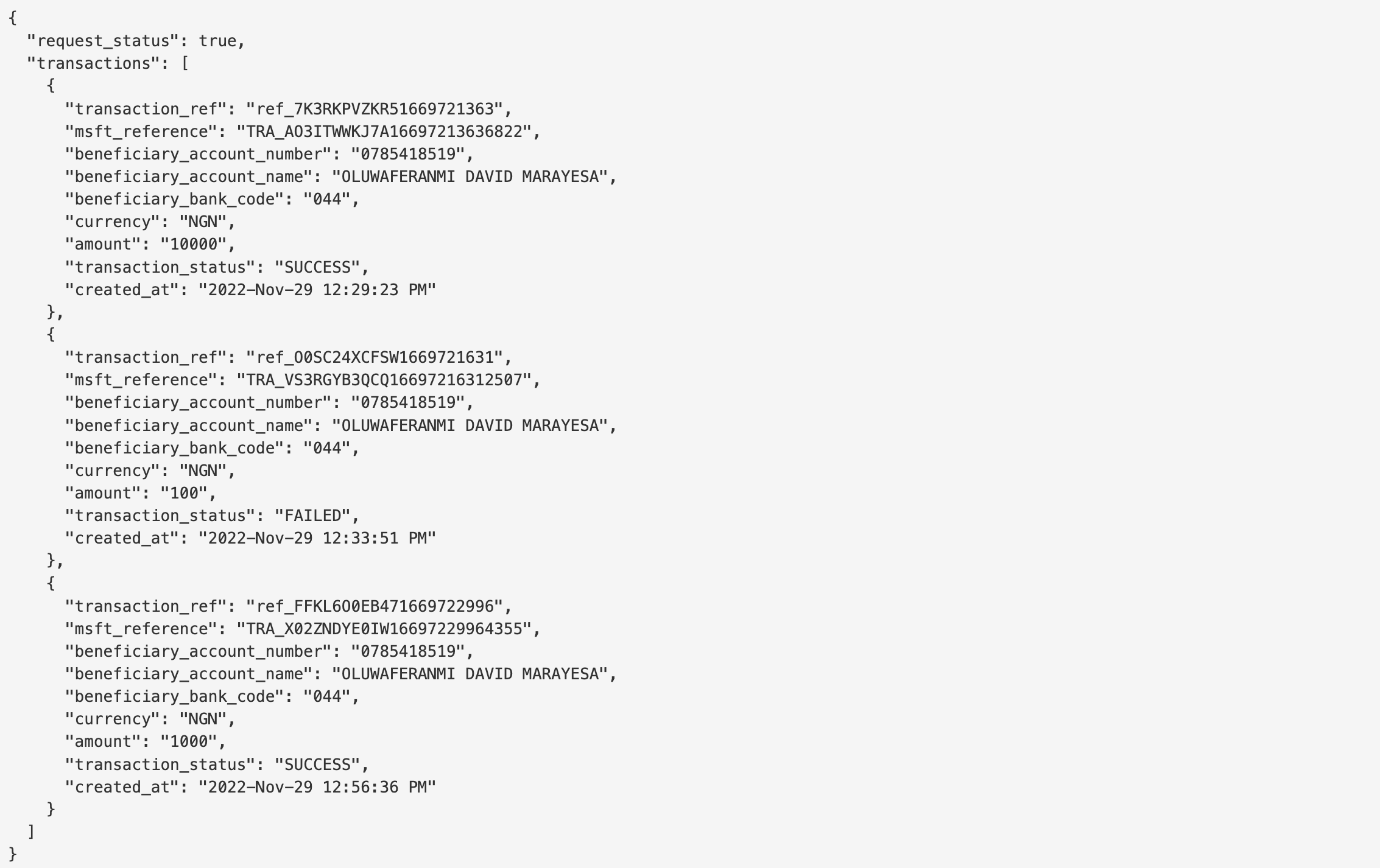Screen dimensions: 1380x868
Task: Click the "request_status" key text
Action: (x=102, y=41)
